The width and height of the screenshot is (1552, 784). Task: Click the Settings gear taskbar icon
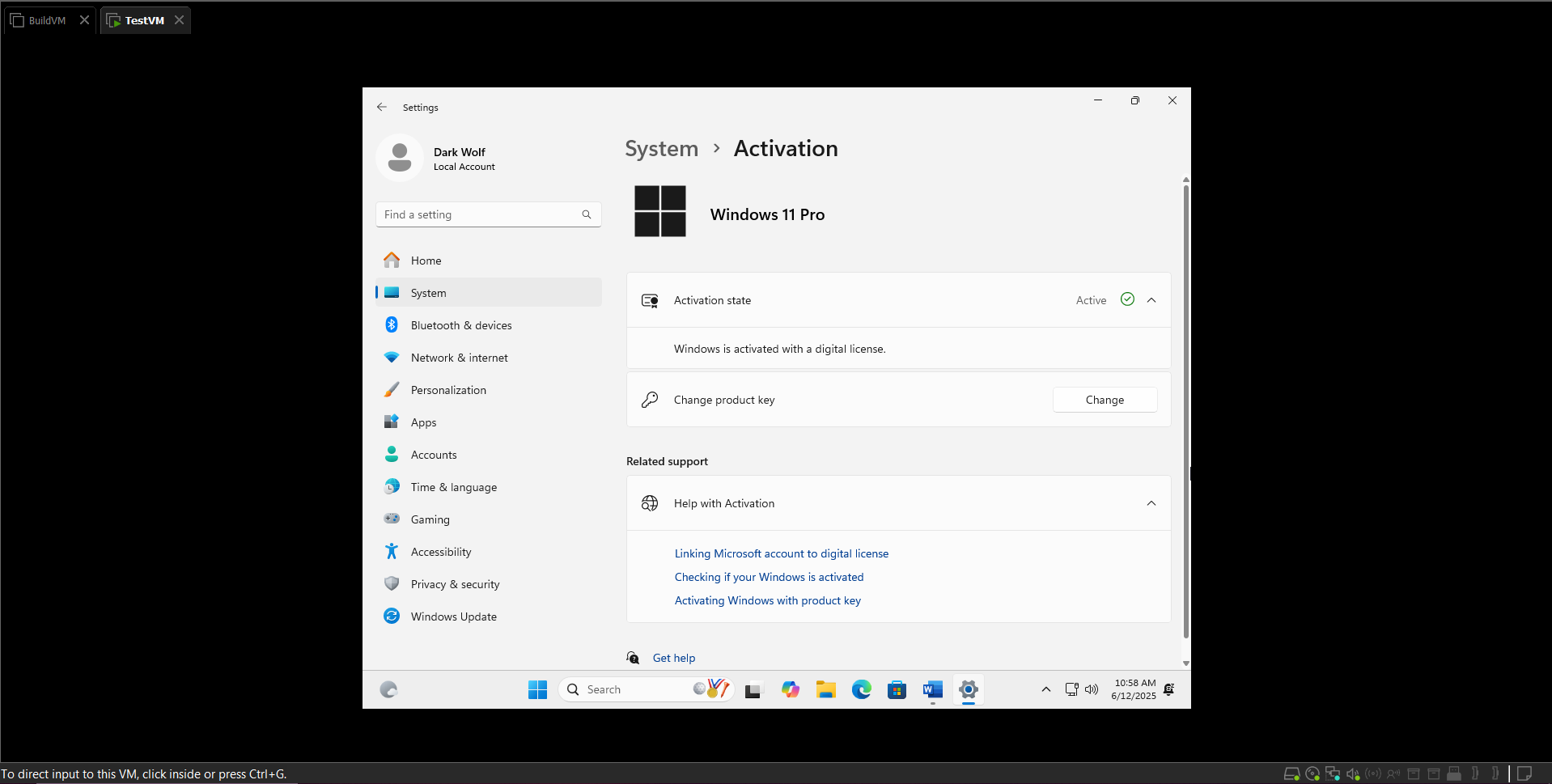[969, 689]
